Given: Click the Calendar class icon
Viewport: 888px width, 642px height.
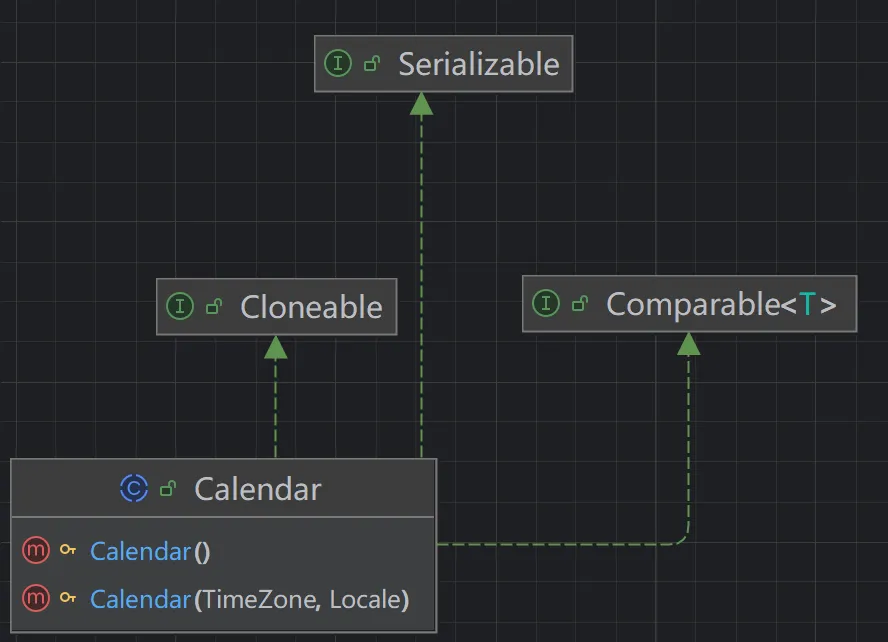Looking at the screenshot, I should tap(133, 489).
